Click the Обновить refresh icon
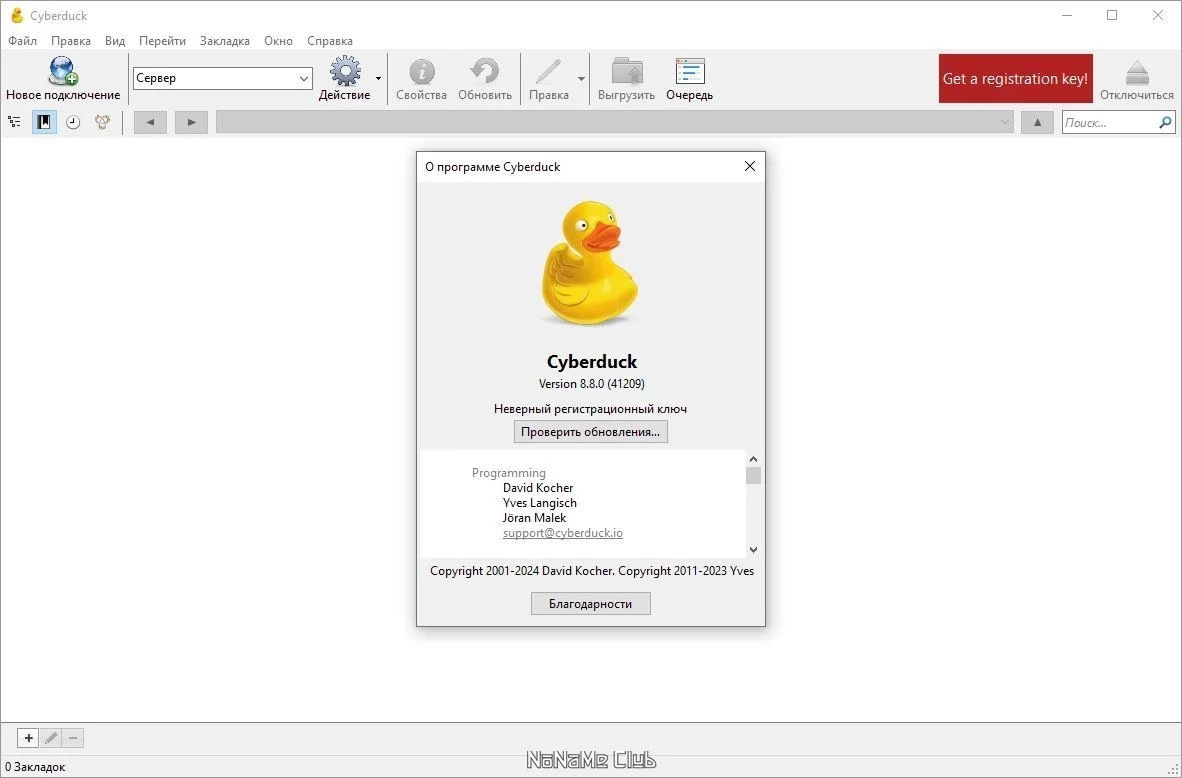This screenshot has width=1182, height=778. coord(485,71)
